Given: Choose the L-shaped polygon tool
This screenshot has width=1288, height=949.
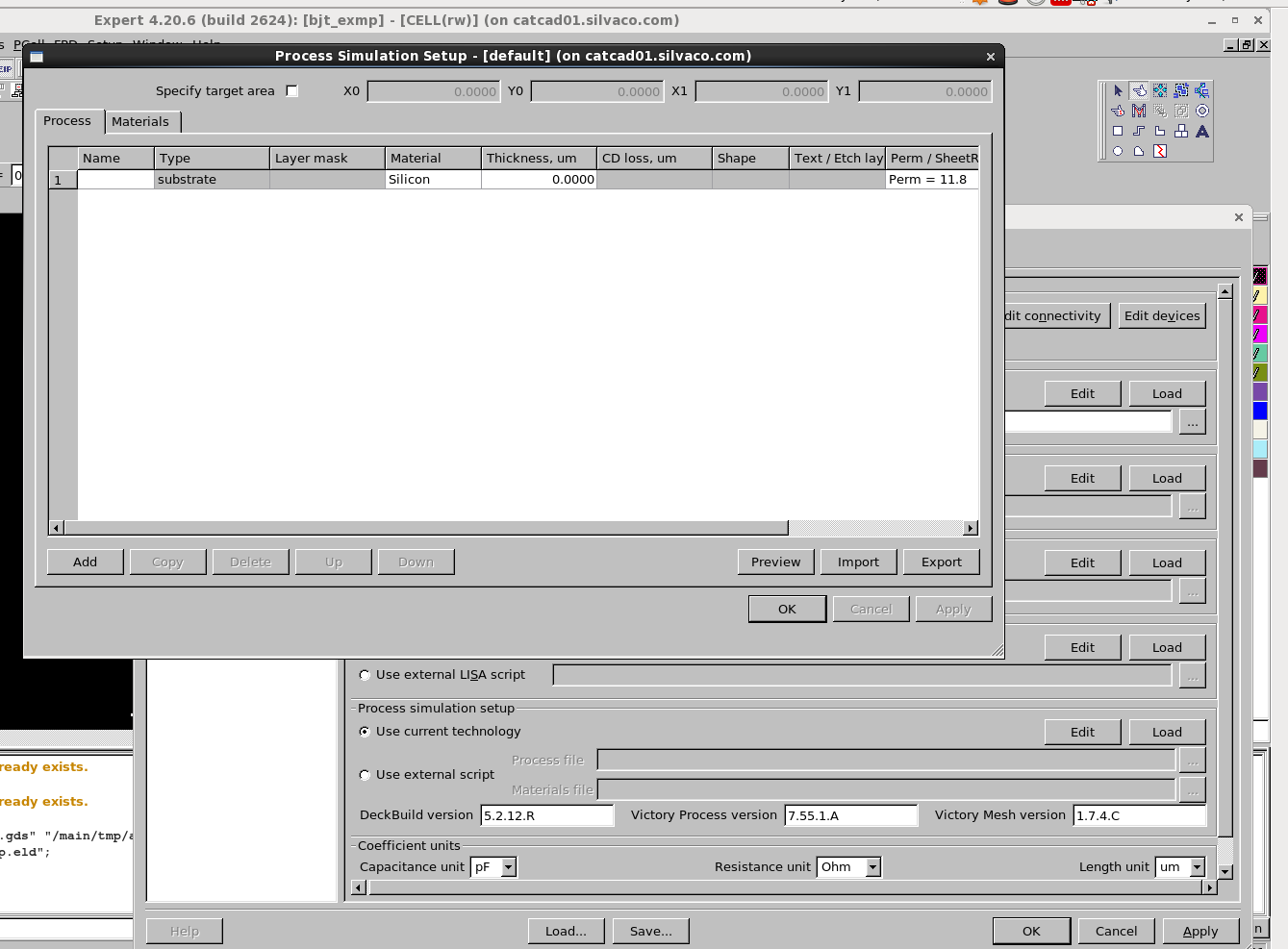Looking at the screenshot, I should point(1160,132).
